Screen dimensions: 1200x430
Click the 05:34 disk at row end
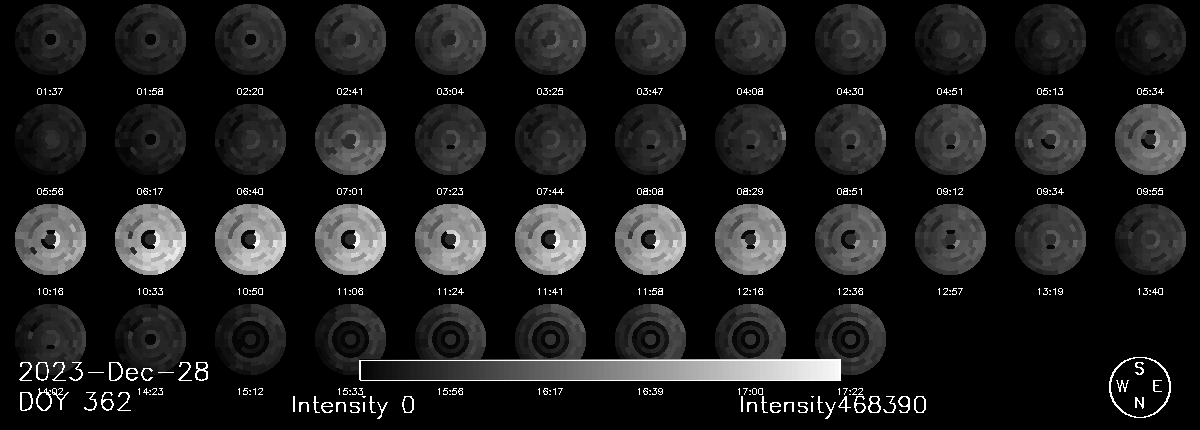click(x=1150, y=40)
